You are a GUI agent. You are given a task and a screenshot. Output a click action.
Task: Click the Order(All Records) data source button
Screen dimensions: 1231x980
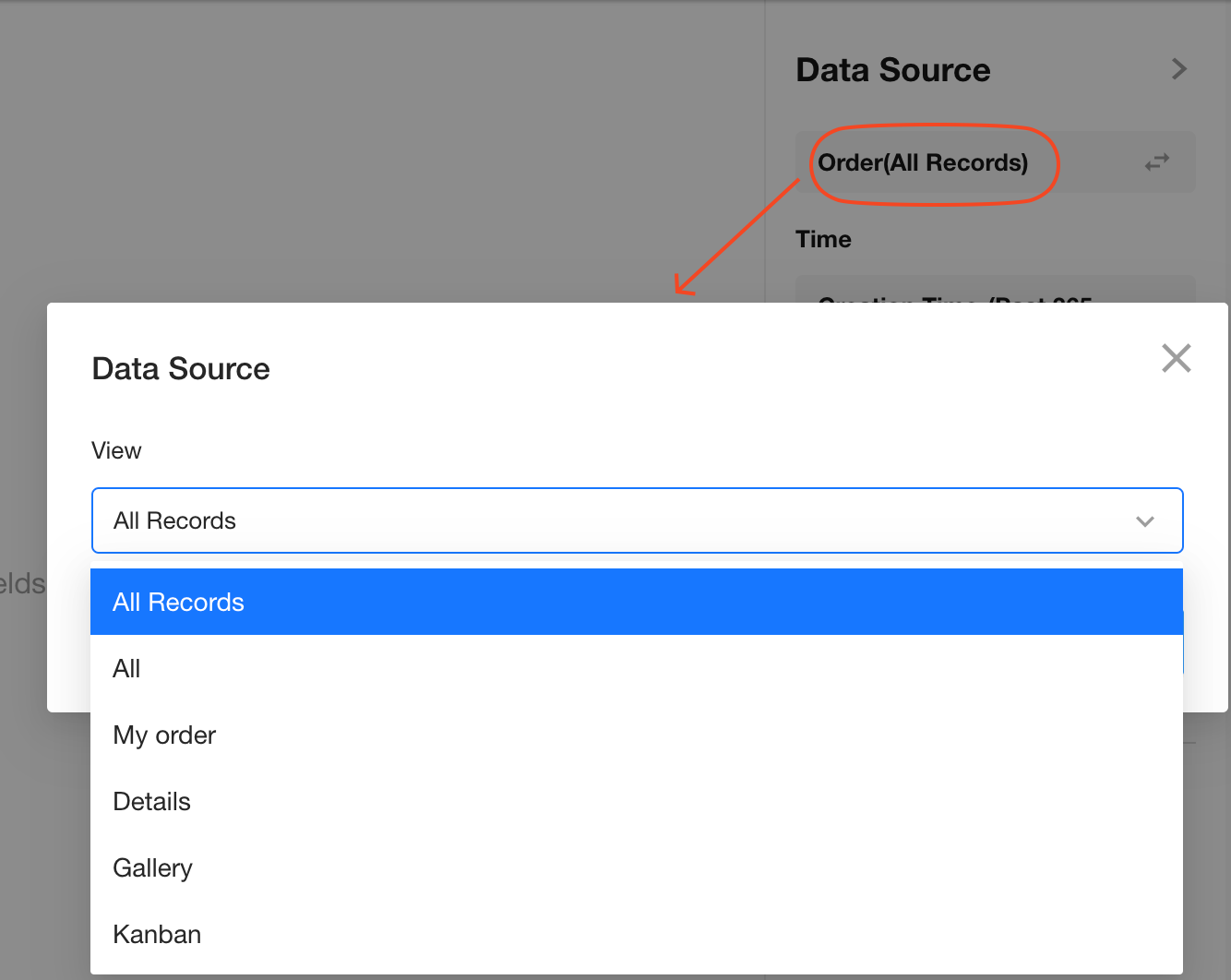(923, 162)
